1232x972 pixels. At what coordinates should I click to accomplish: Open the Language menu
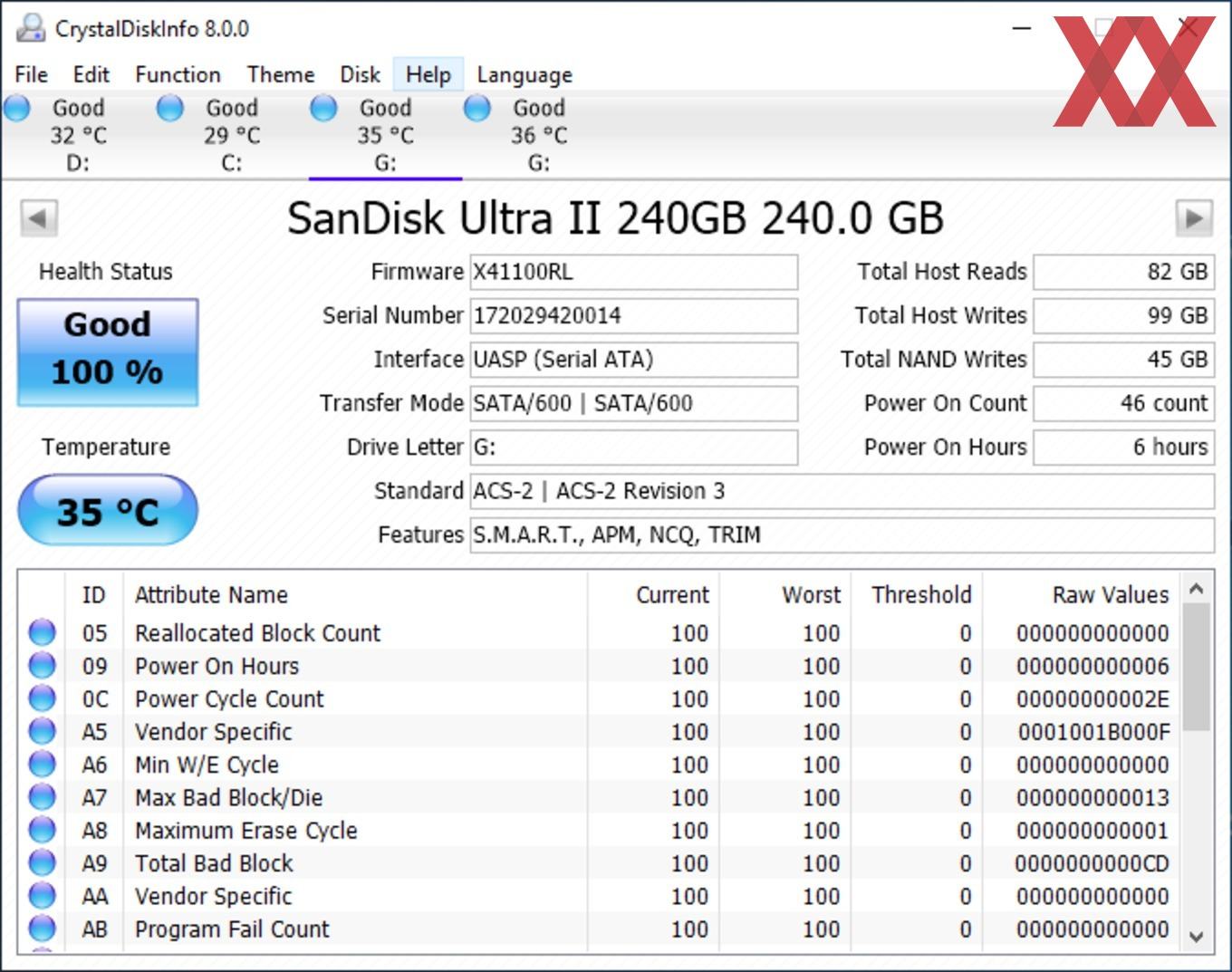coord(525,74)
